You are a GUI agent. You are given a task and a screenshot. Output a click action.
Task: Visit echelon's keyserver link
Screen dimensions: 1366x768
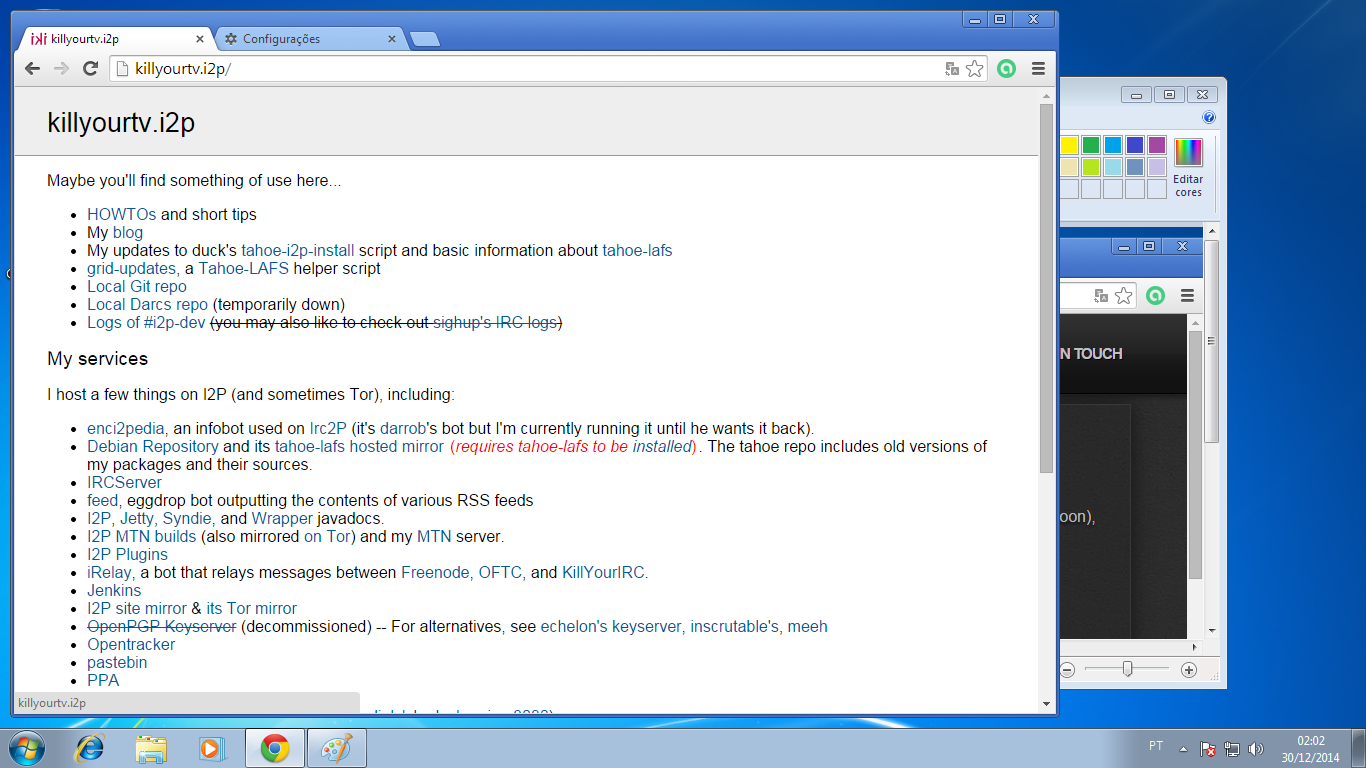pos(613,626)
